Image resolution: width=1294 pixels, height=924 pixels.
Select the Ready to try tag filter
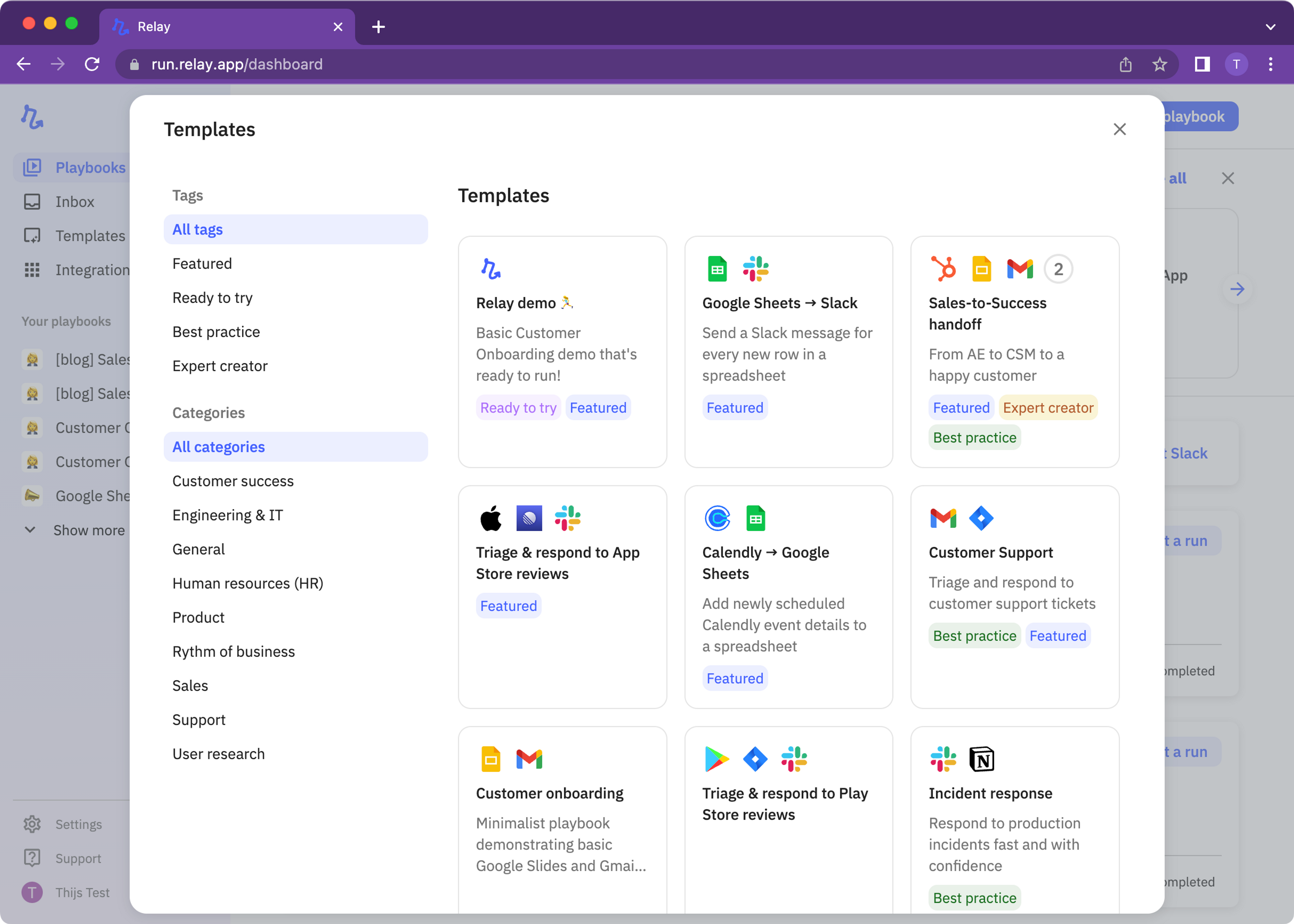coord(212,298)
